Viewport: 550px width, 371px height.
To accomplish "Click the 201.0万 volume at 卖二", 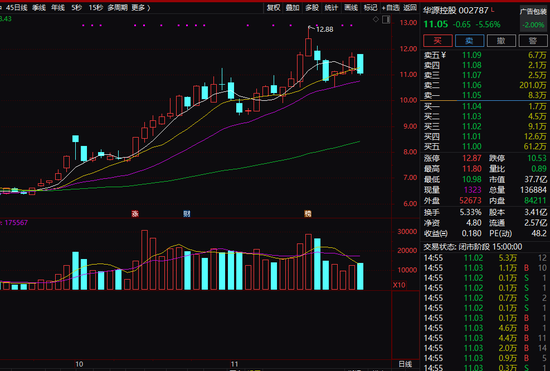I will [533, 85].
